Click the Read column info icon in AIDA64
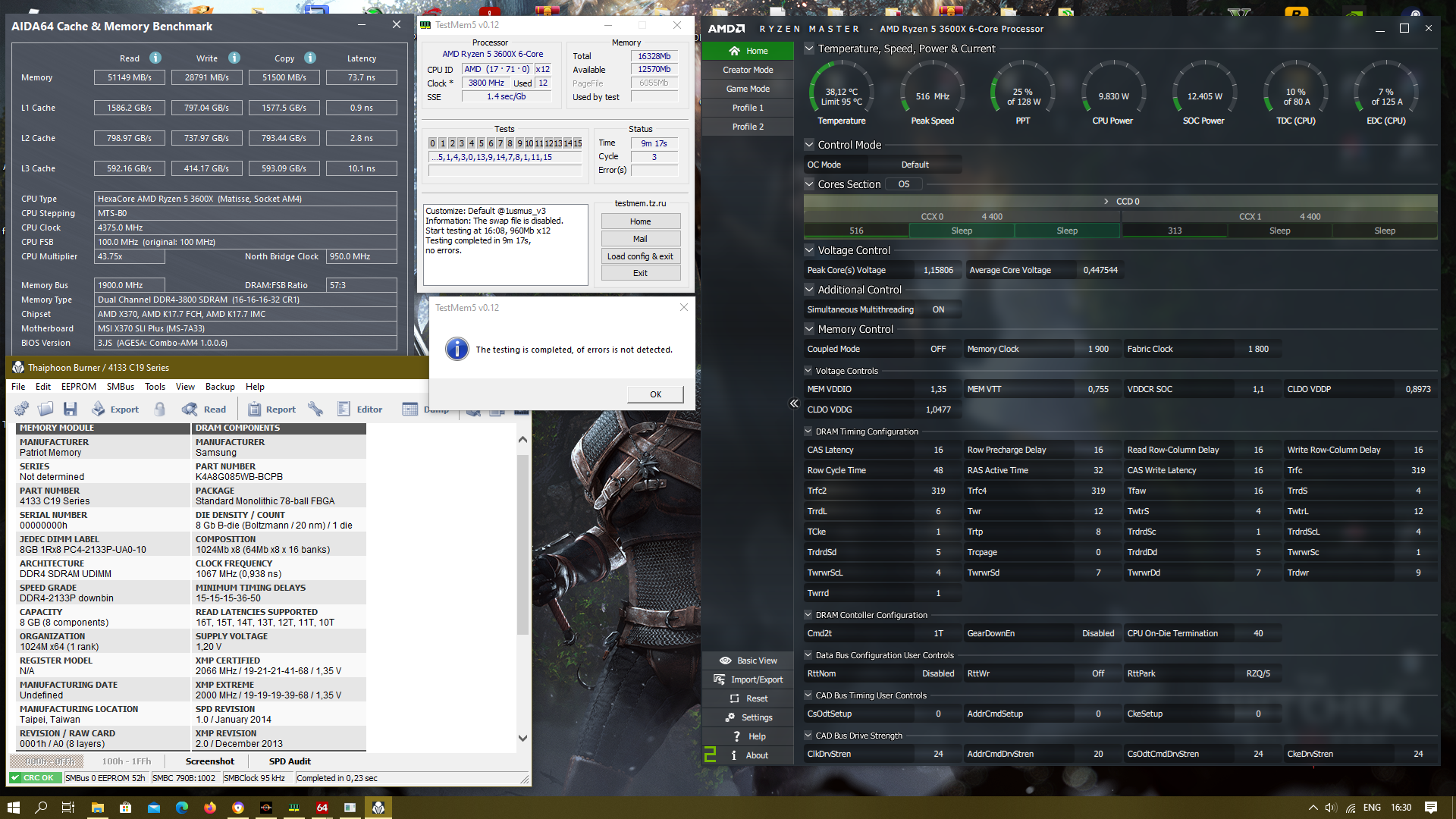The image size is (1456, 819). click(155, 58)
